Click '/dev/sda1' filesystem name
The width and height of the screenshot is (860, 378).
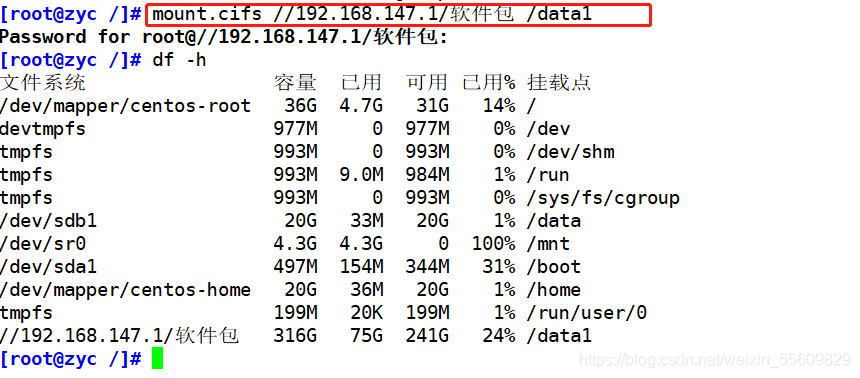click(48, 267)
